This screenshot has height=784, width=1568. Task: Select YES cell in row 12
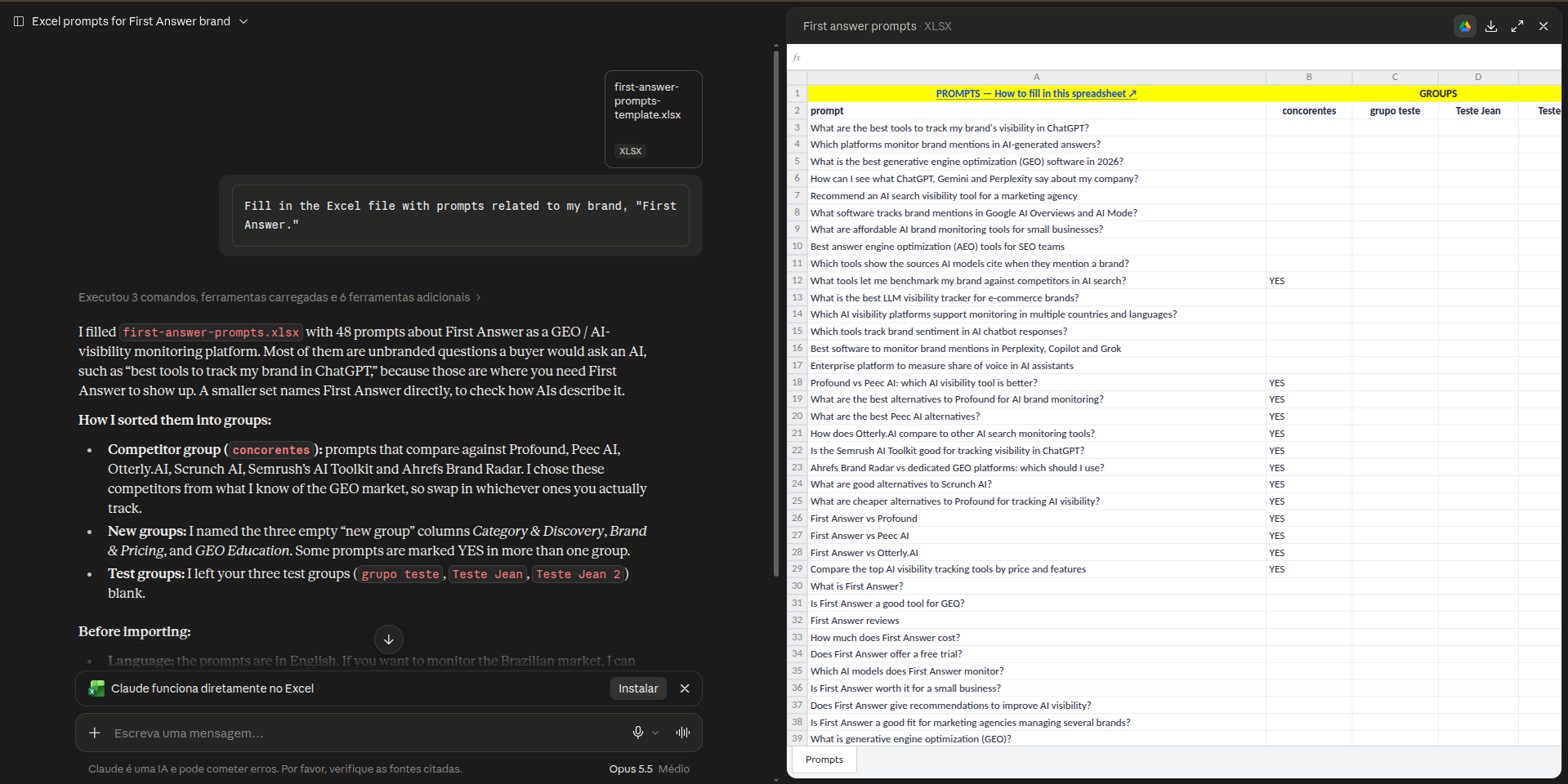pos(1309,281)
